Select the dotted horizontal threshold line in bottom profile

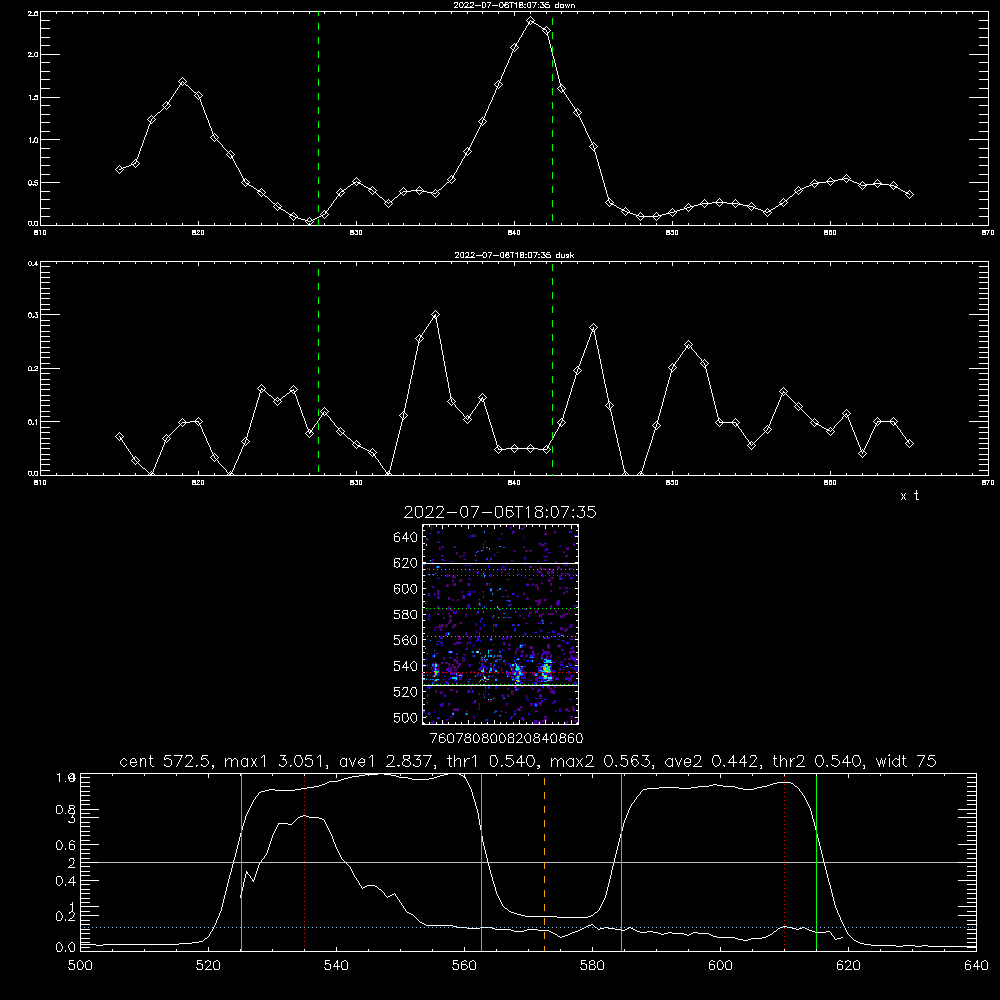[x=528, y=927]
